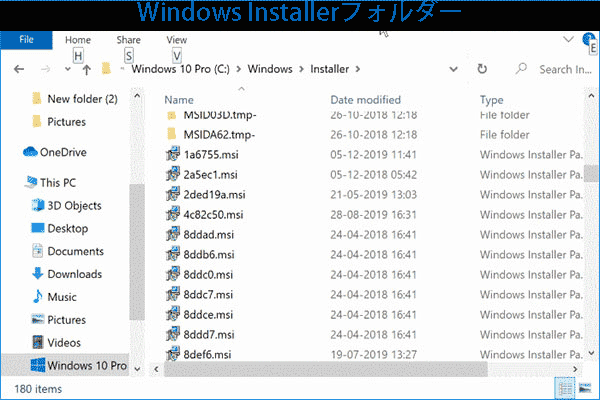Switch to Details view layout
Screen dimensions: 600x400
coord(565,389)
